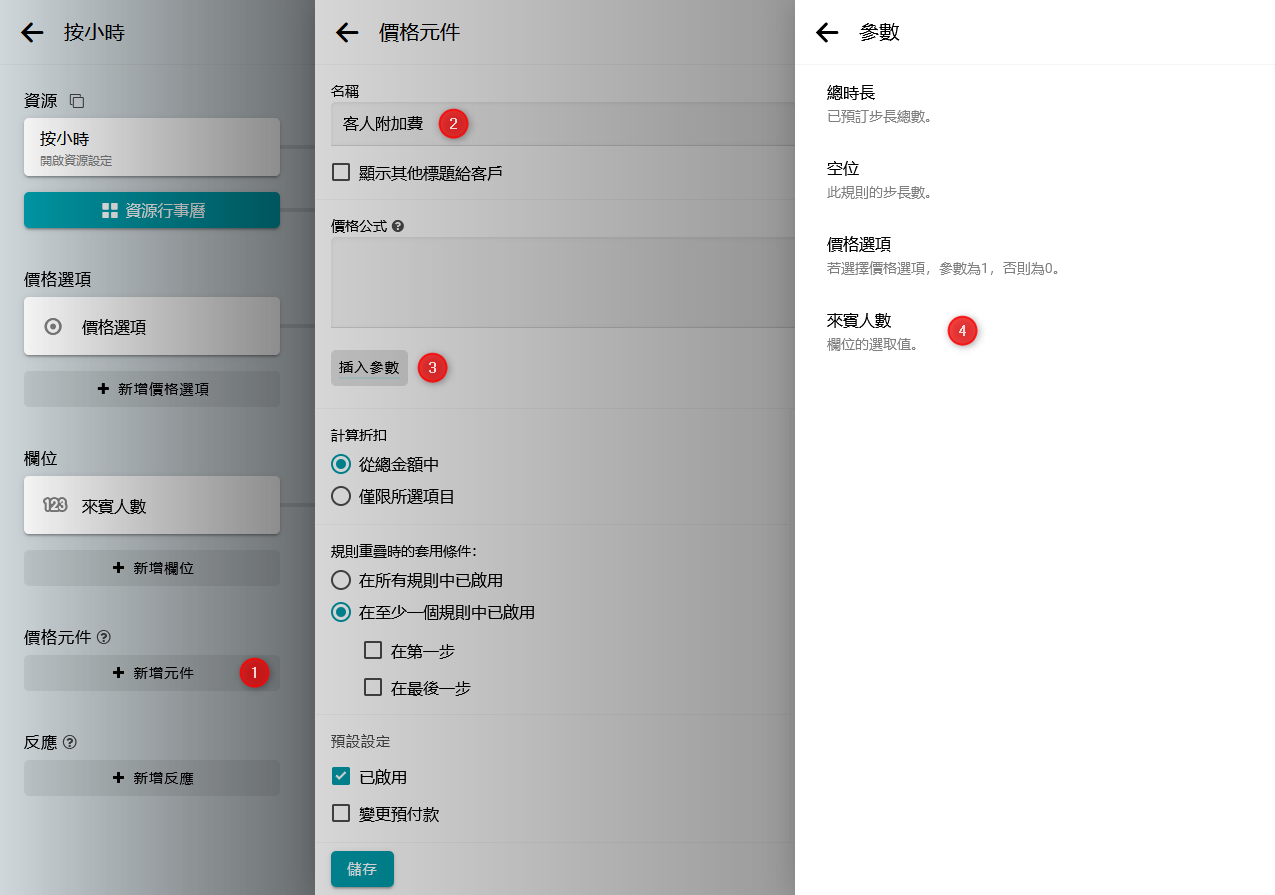Click help icon beside 價格元件 heading
The height and width of the screenshot is (895, 1275).
(104, 637)
